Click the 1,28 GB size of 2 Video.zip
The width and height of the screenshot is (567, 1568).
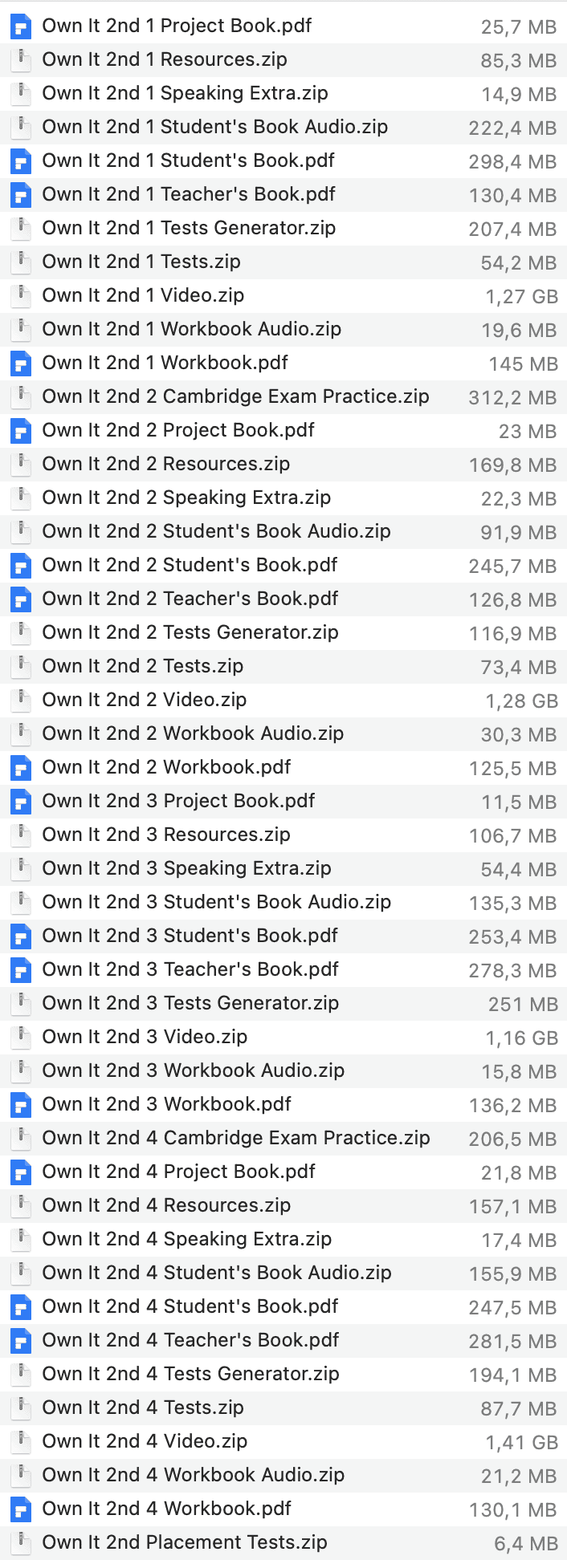coord(521,701)
